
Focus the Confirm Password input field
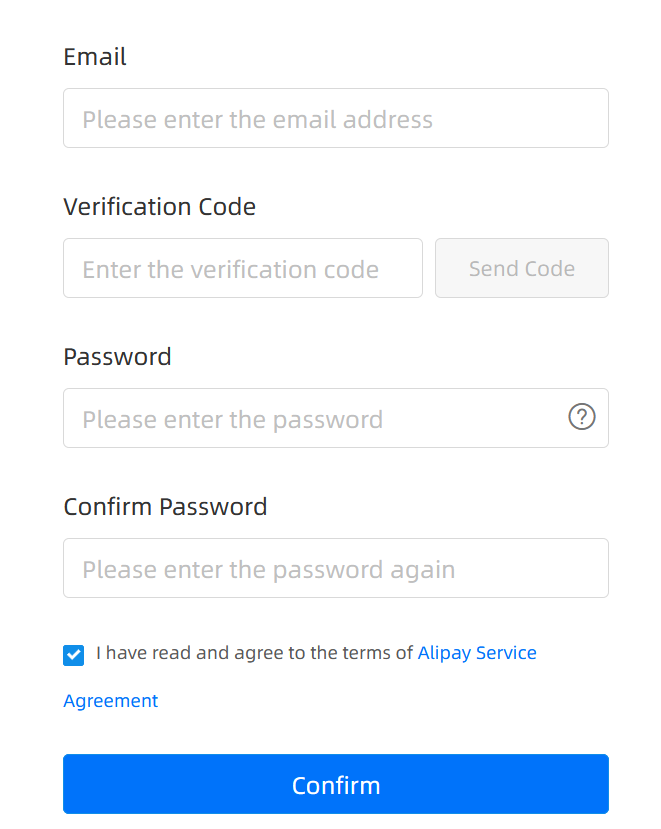click(x=335, y=568)
